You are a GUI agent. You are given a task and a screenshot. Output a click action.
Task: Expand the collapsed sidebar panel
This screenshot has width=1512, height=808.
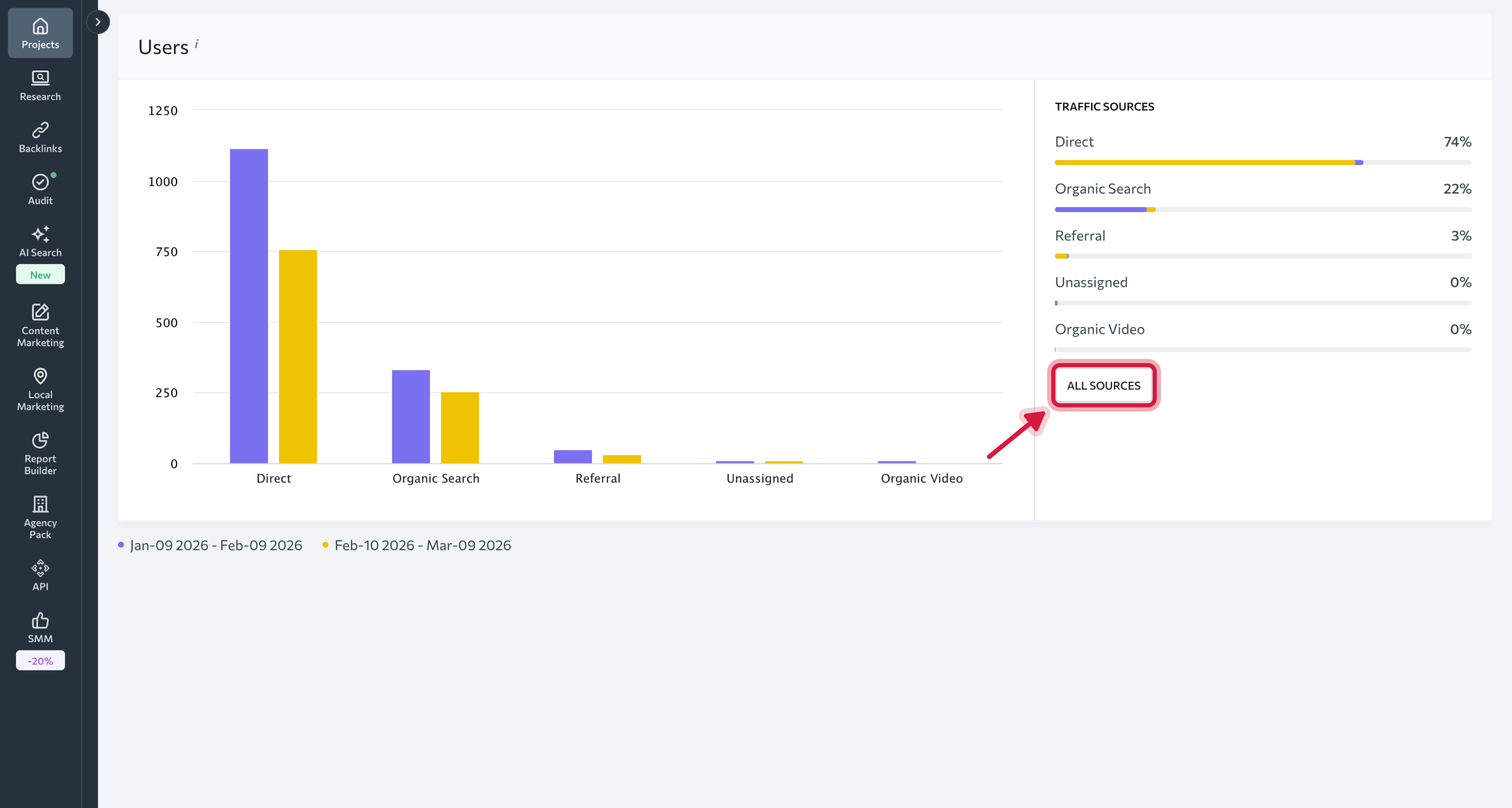(97, 22)
